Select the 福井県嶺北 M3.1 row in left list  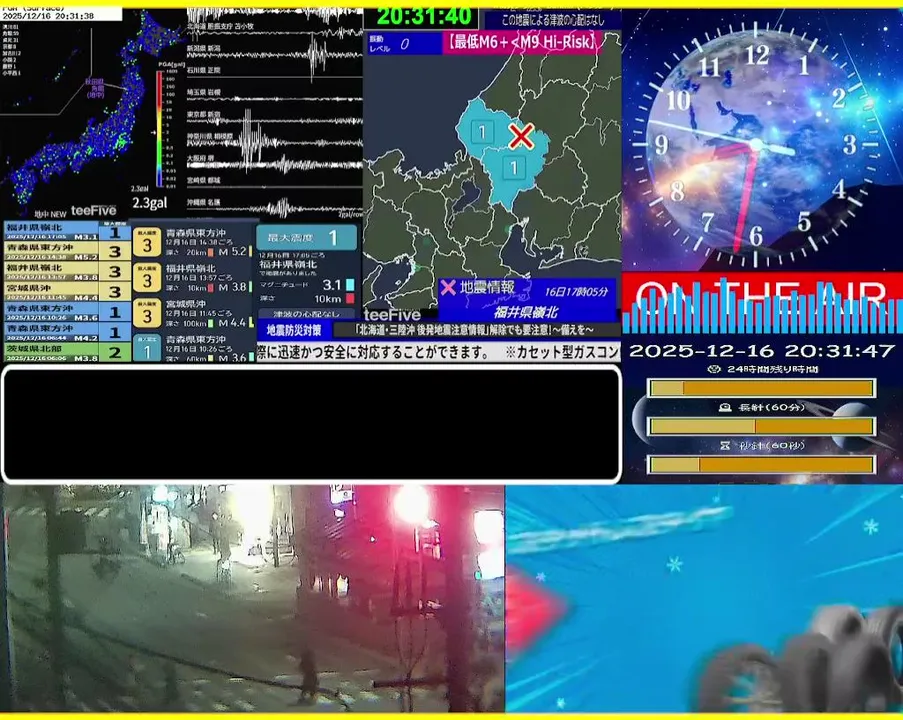point(67,231)
